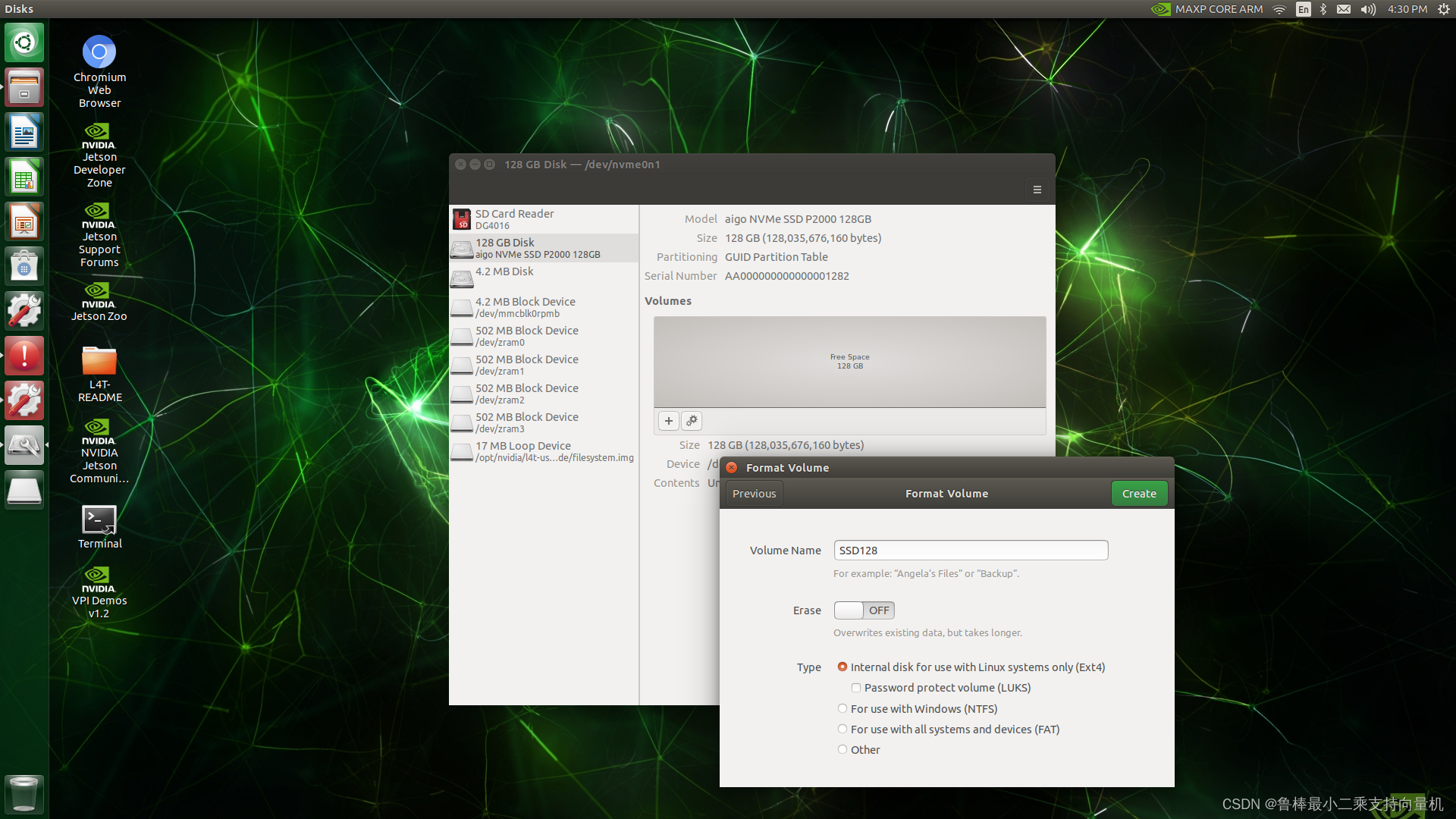Open the Disks hamburger menu
1456x819 pixels.
tap(1037, 190)
